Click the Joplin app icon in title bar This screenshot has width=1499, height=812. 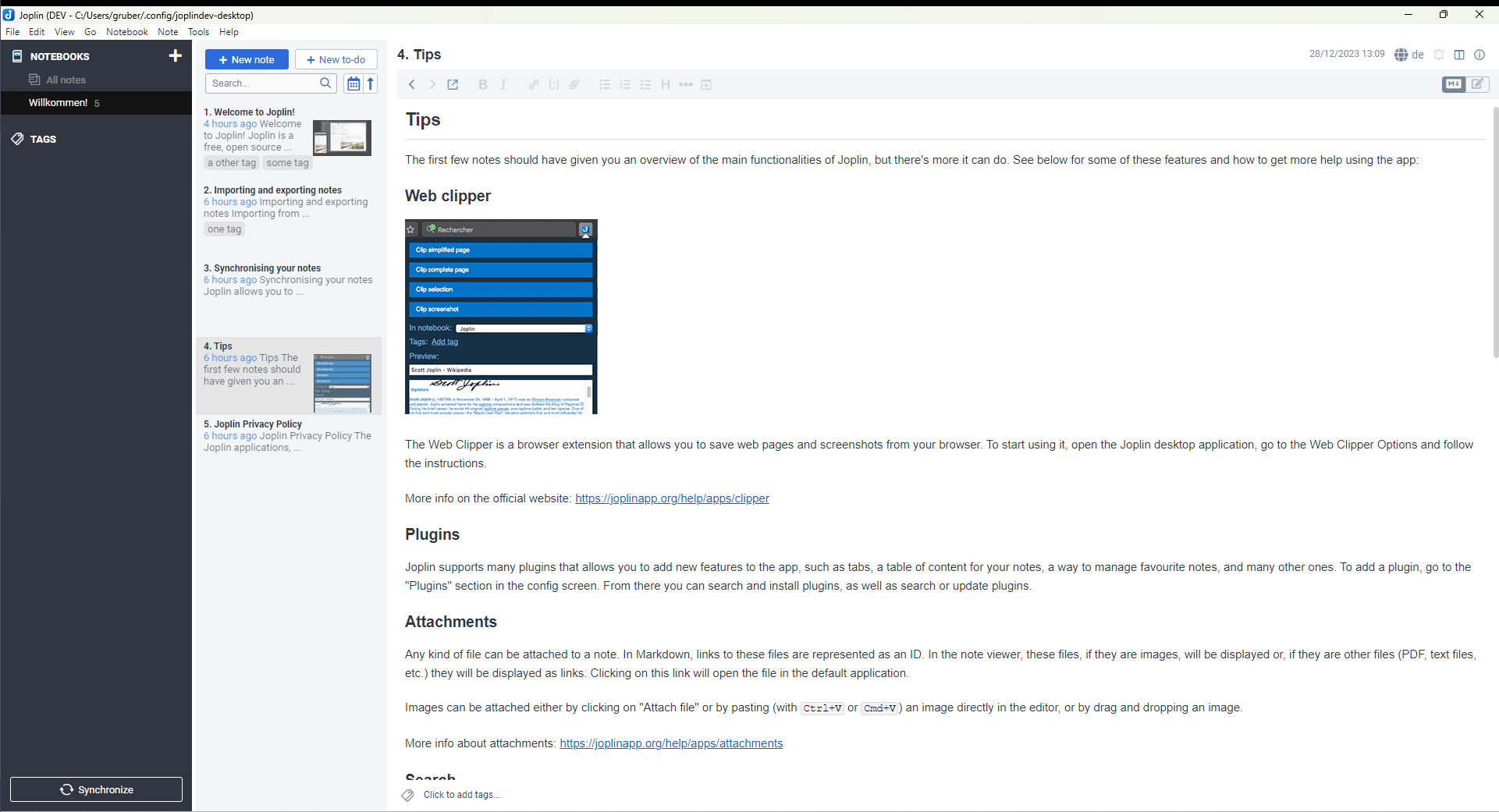tap(9, 15)
